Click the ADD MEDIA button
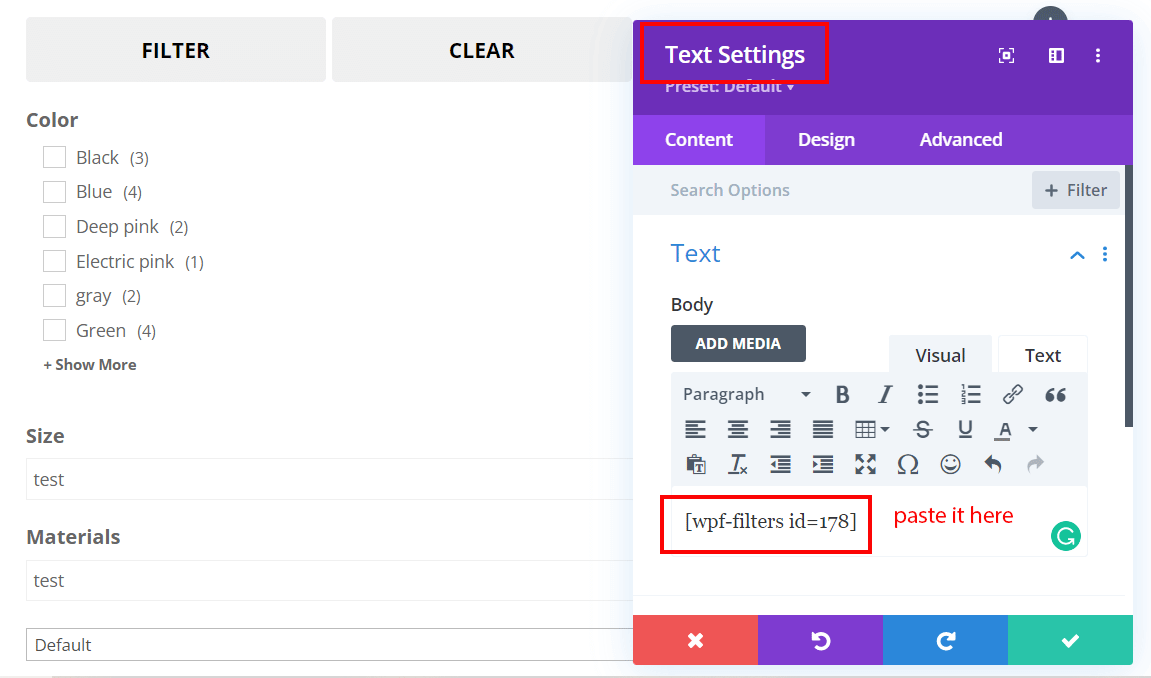The width and height of the screenshot is (1151, 678). (738, 343)
